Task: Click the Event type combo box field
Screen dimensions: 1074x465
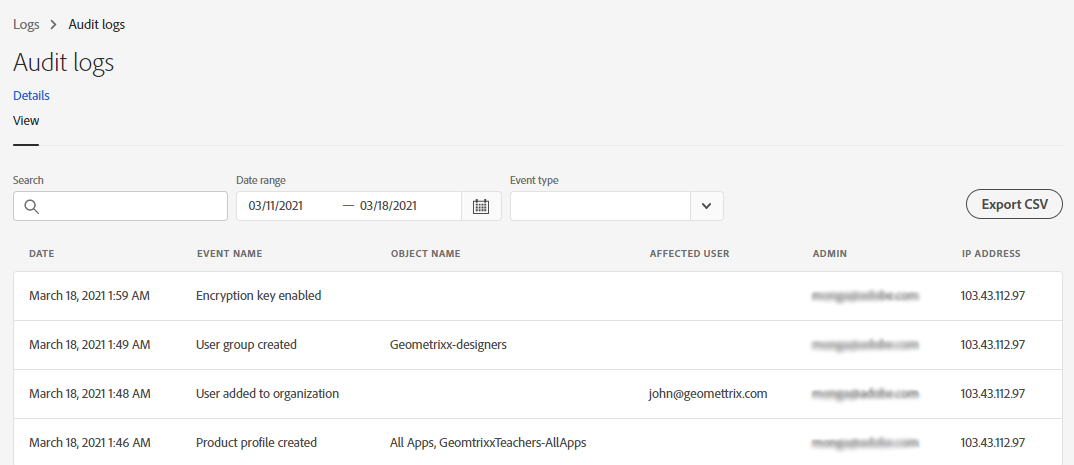Action: pyautogui.click(x=600, y=206)
